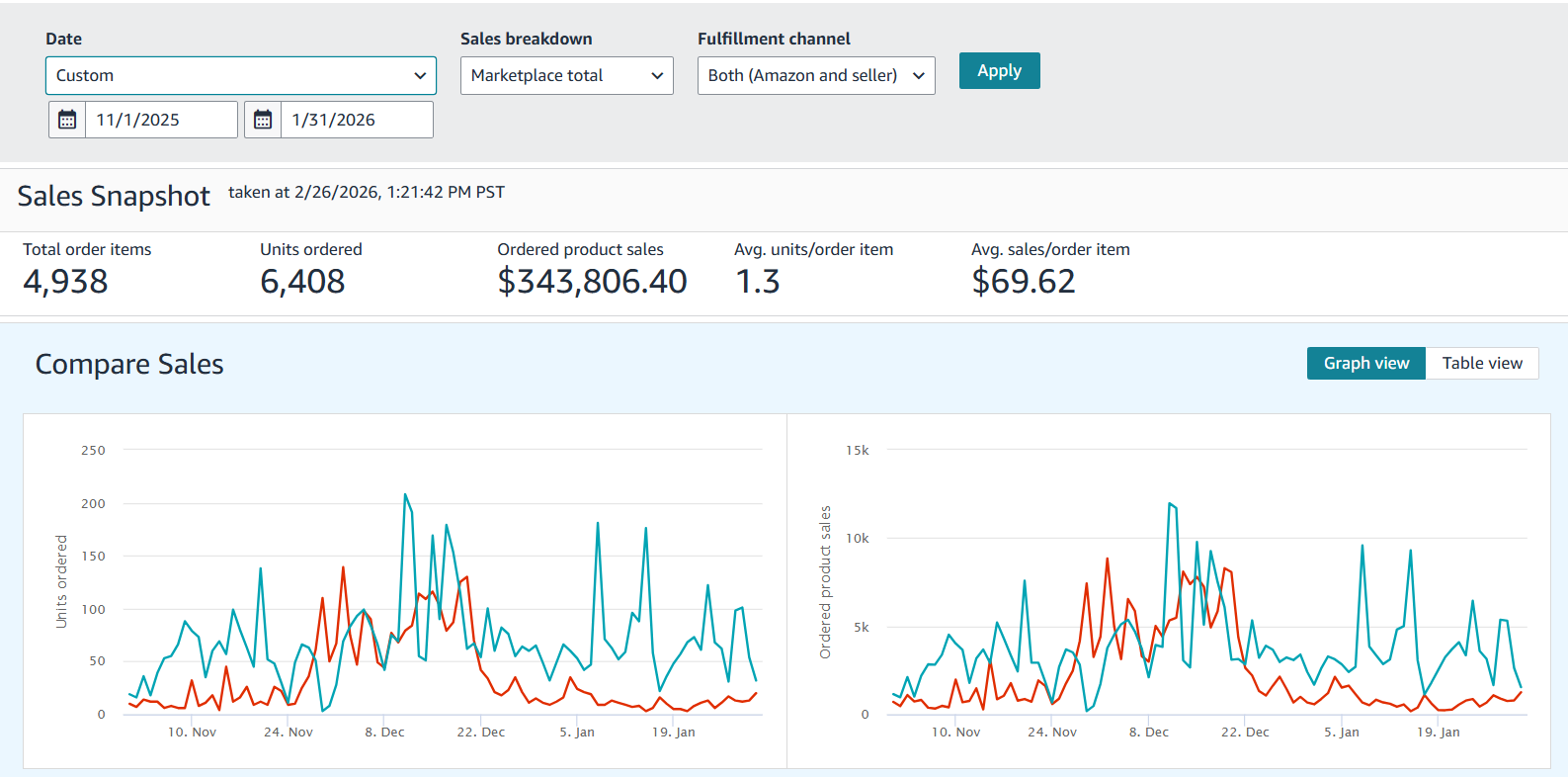This screenshot has height=777, width=1568.
Task: Expand the Date range dropdown set to Custom
Action: (240, 75)
